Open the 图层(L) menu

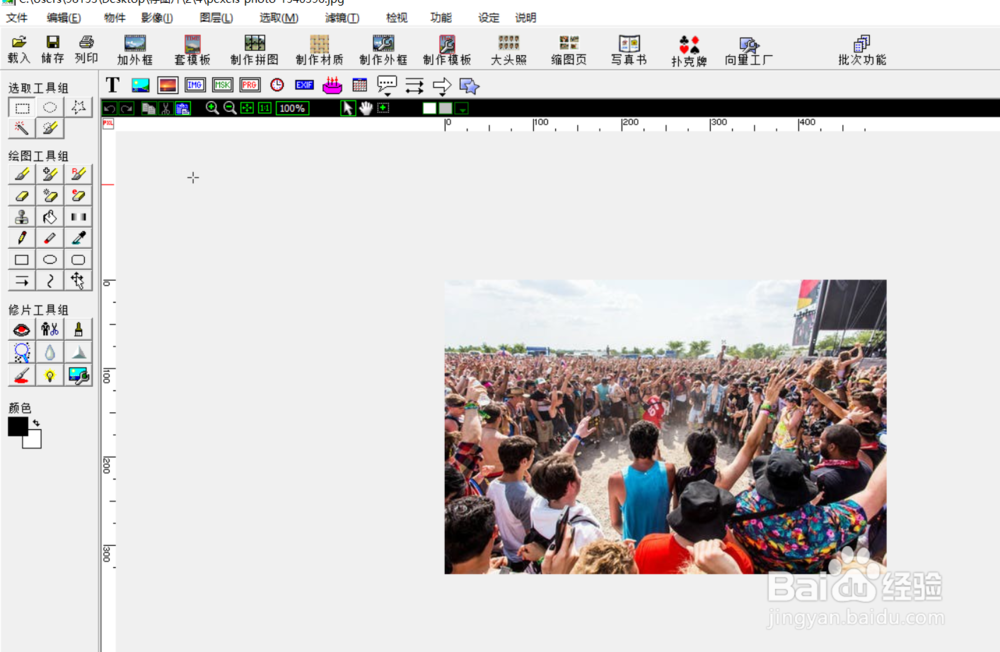pos(216,18)
